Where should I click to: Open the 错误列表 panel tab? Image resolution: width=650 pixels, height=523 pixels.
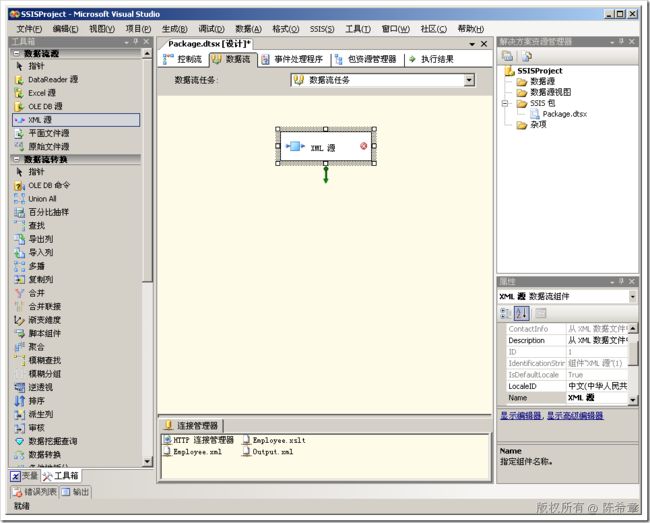[35, 492]
